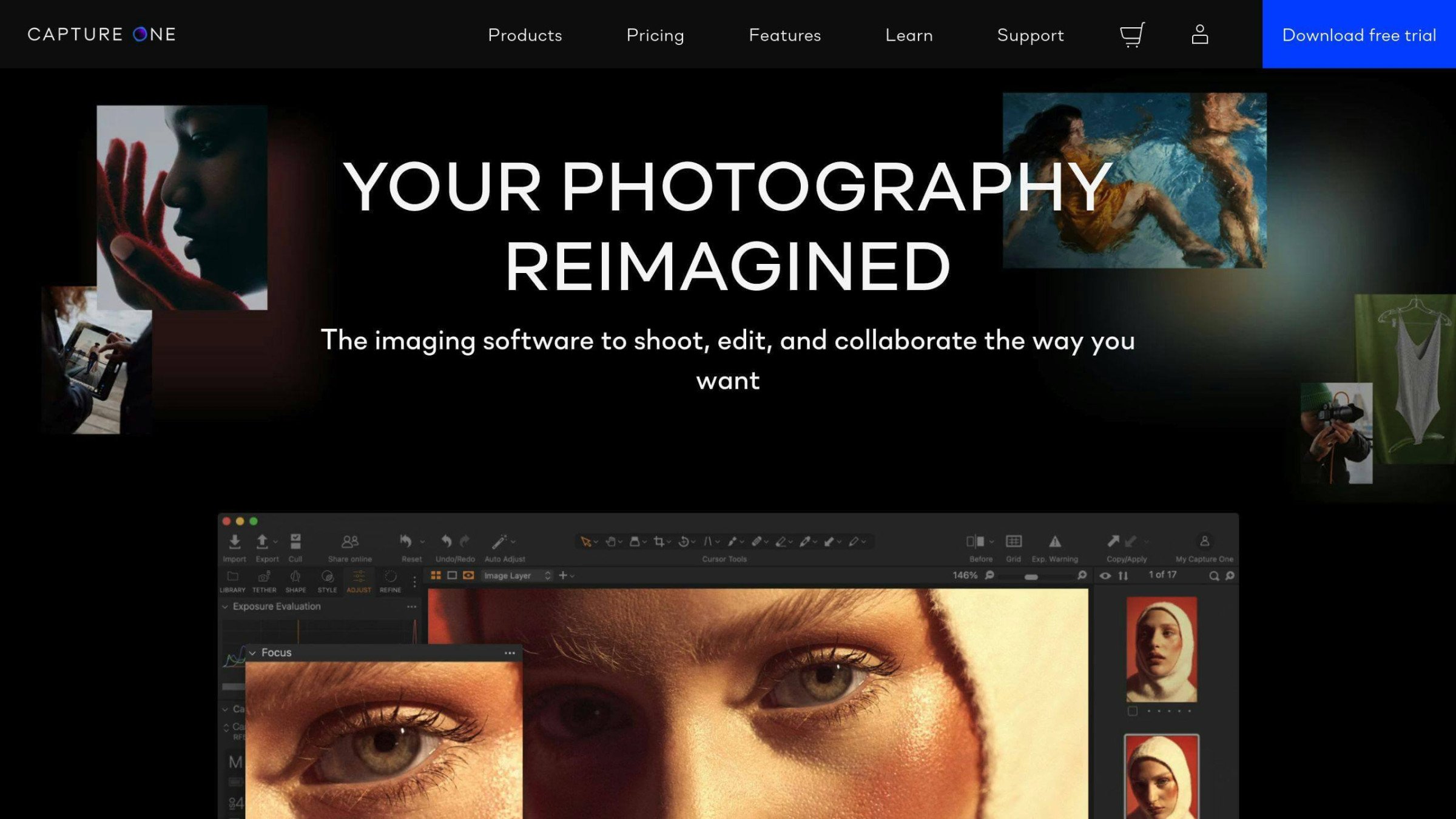Open the Products menu
The height and width of the screenshot is (819, 1456).
[525, 35]
